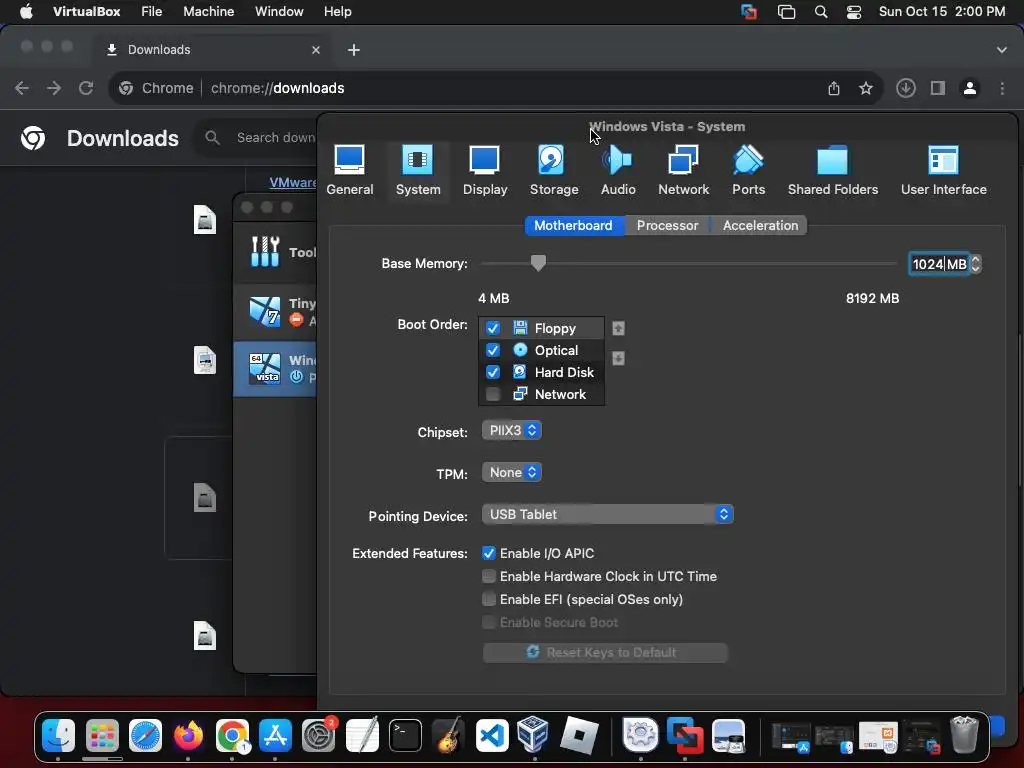This screenshot has height=768, width=1024.
Task: Open Spotlight search in menu bar
Action: tap(821, 12)
